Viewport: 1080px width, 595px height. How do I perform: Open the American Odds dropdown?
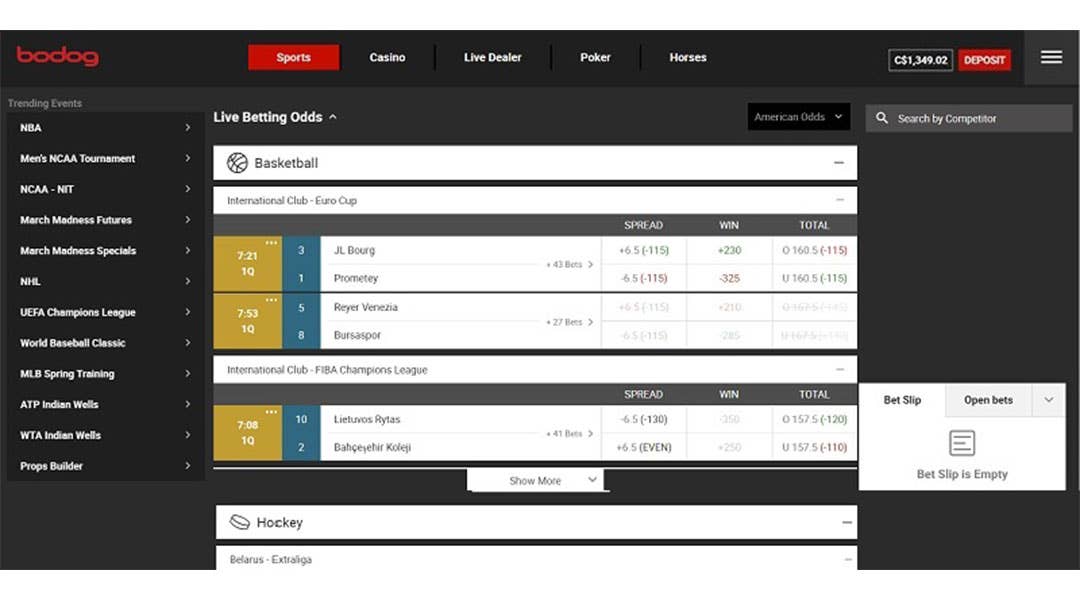[798, 117]
